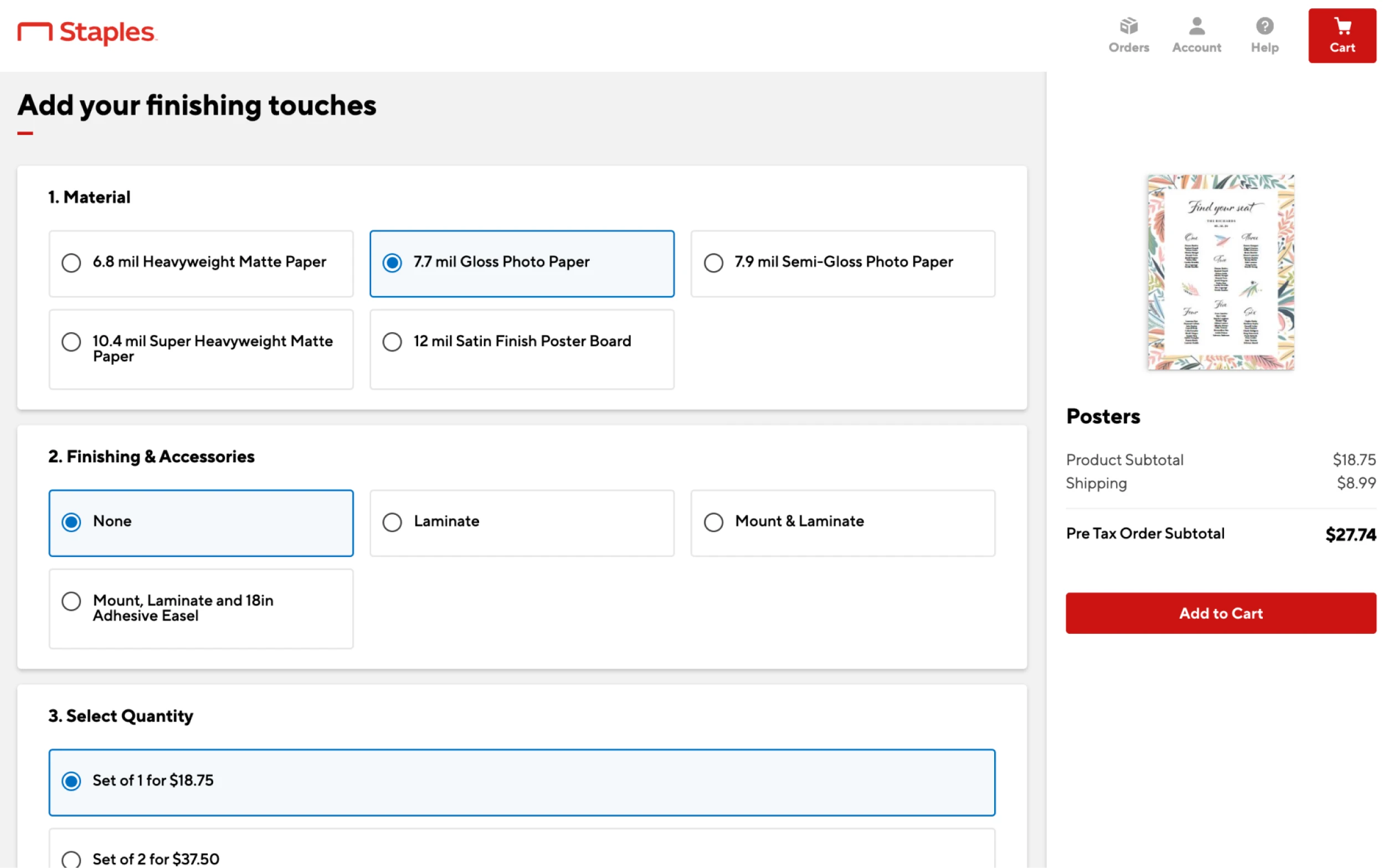The width and height of the screenshot is (1393, 868).
Task: Choose the Laminate finishing option
Action: [x=392, y=522]
